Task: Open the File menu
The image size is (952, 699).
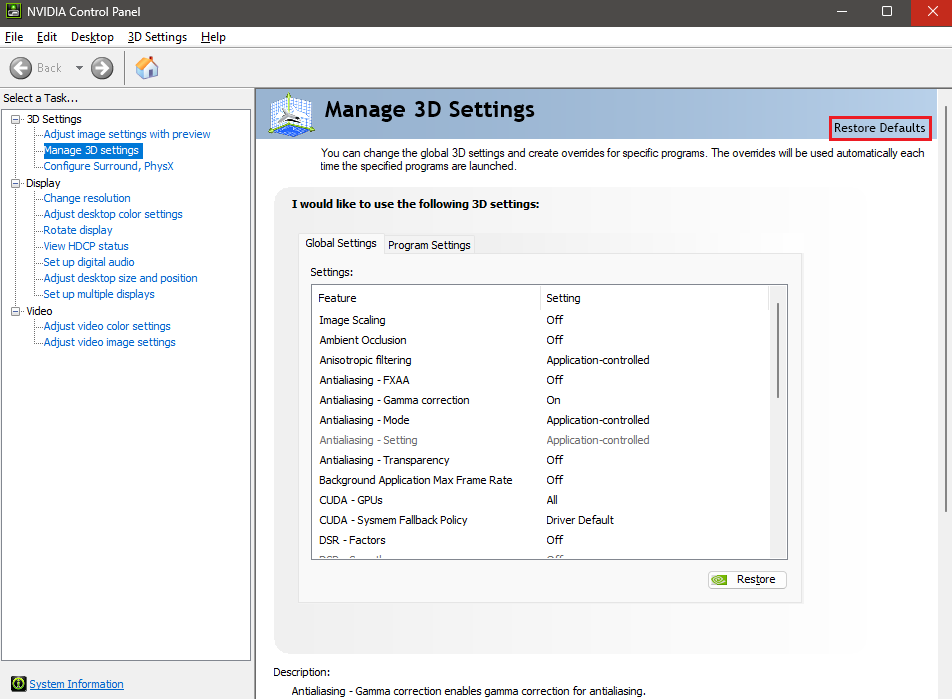Action: click(x=14, y=37)
